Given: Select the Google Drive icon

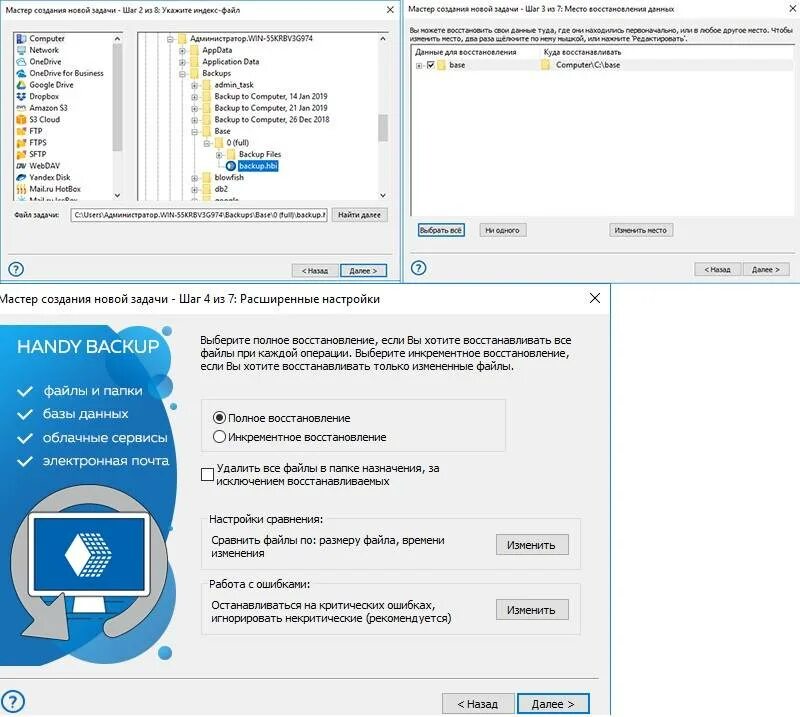Looking at the screenshot, I should pos(21,85).
